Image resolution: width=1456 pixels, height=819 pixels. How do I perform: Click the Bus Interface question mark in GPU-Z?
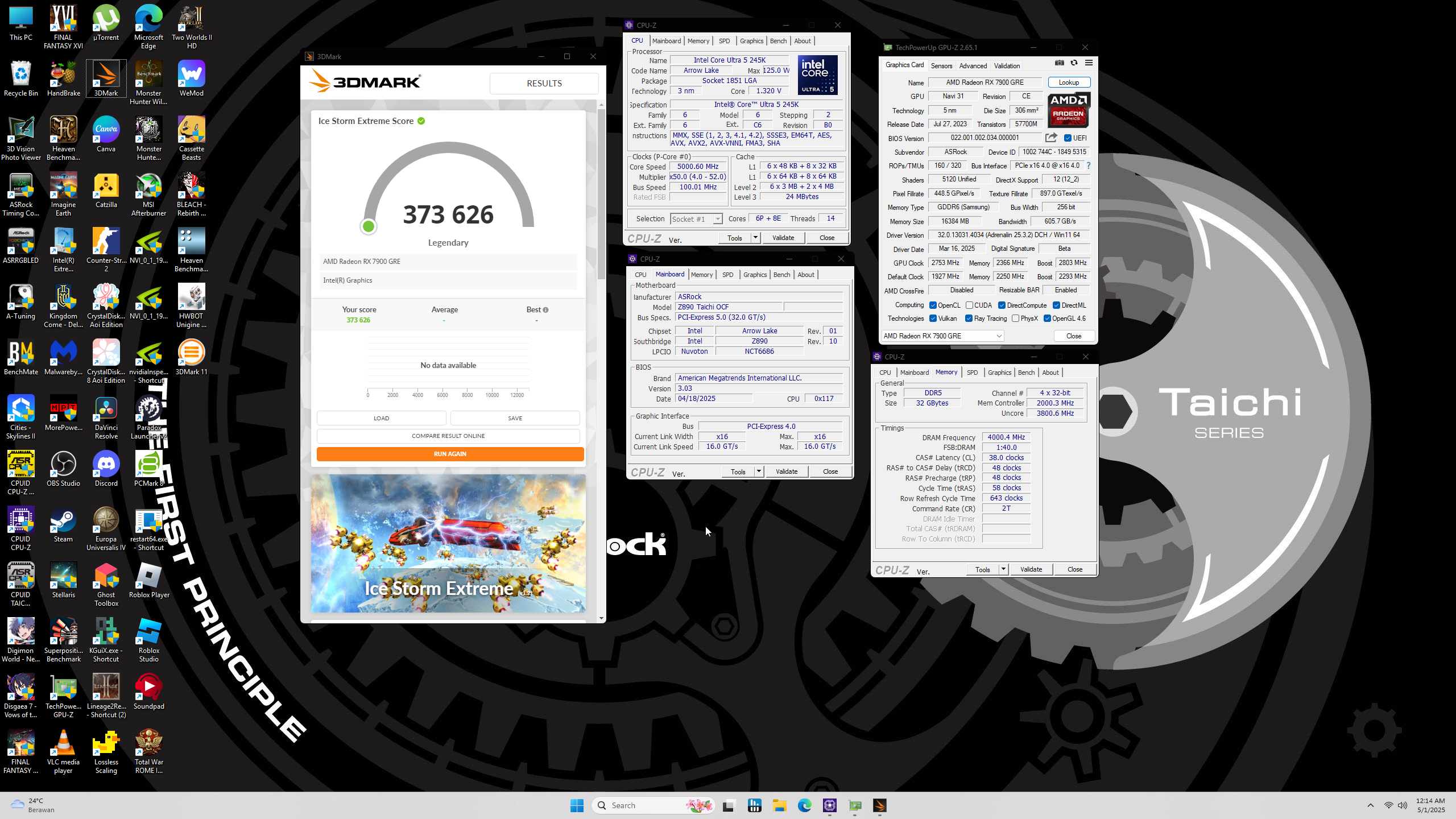[1089, 166]
